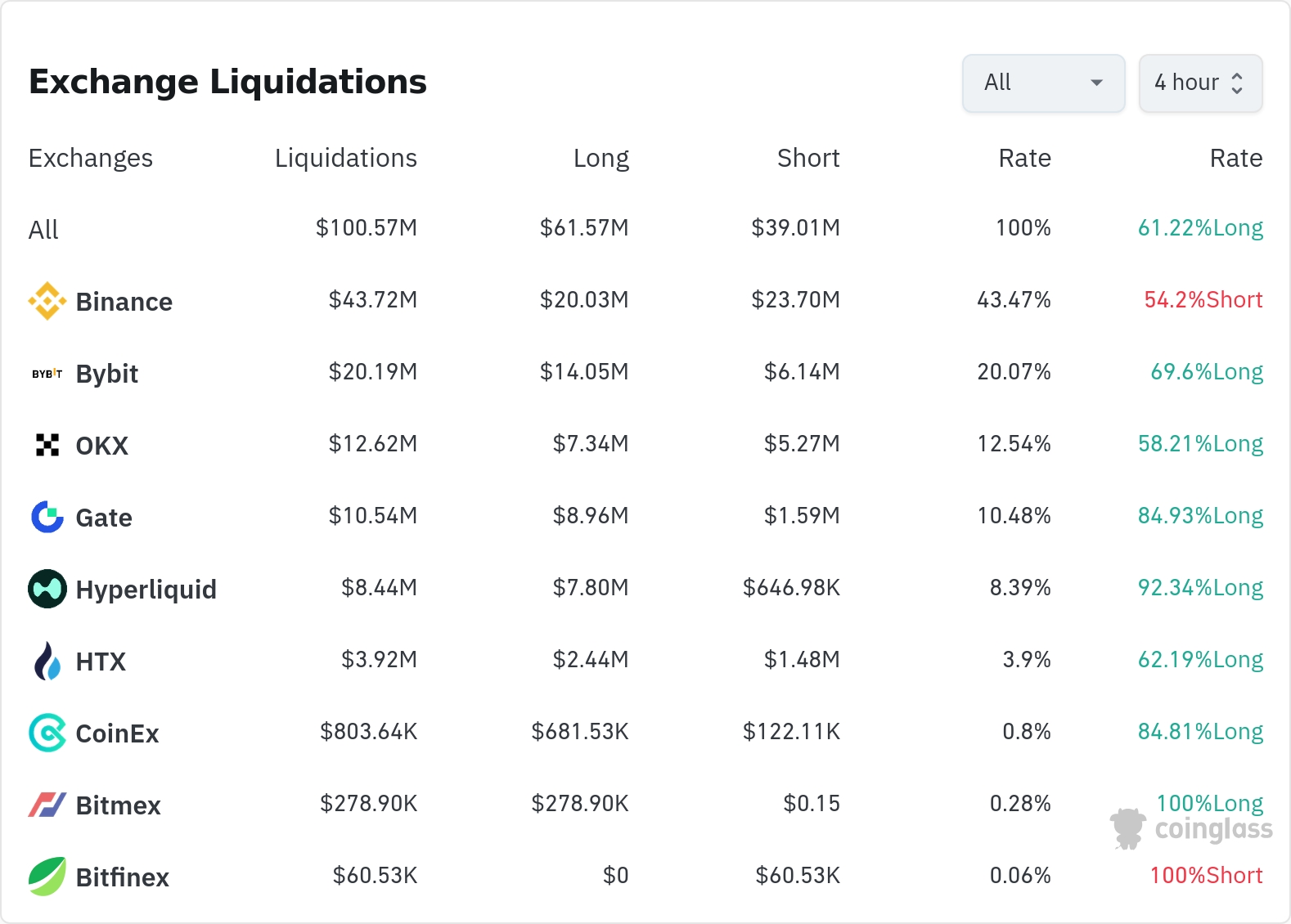Viewport: 1291px width, 924px height.
Task: Click the Hyperliquid logo icon
Action: tap(47, 589)
